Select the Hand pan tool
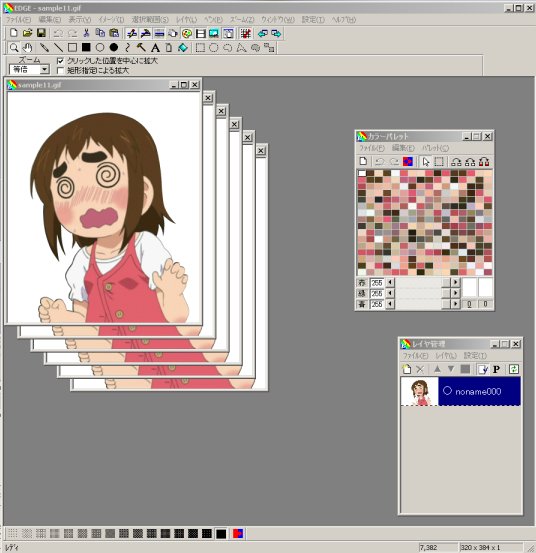This screenshot has width=536, height=553. (28, 48)
